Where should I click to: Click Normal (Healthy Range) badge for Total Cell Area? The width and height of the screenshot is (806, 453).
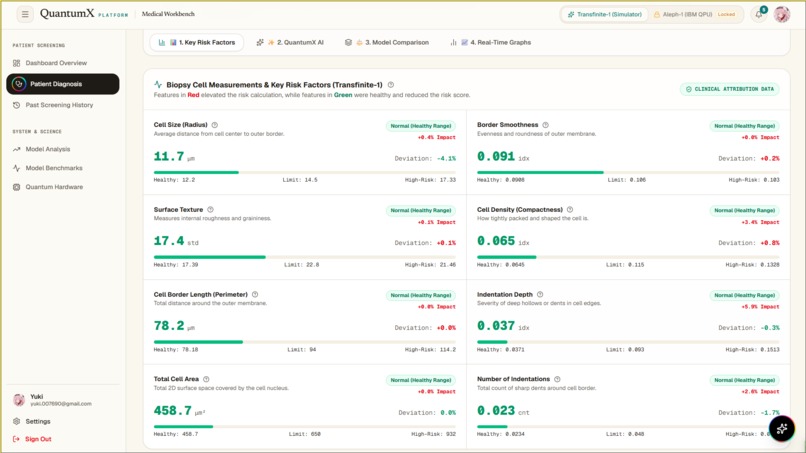[x=420, y=380]
